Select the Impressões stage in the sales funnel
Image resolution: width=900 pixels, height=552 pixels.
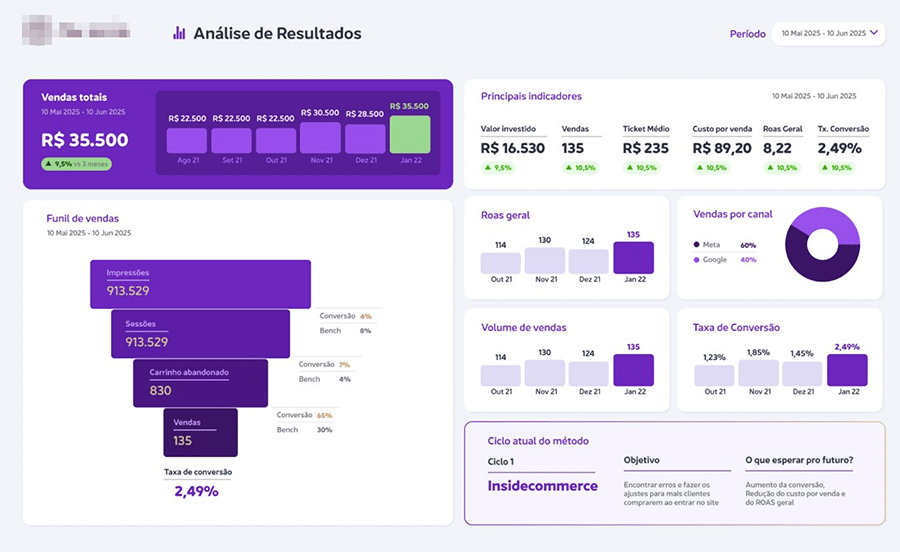point(200,284)
